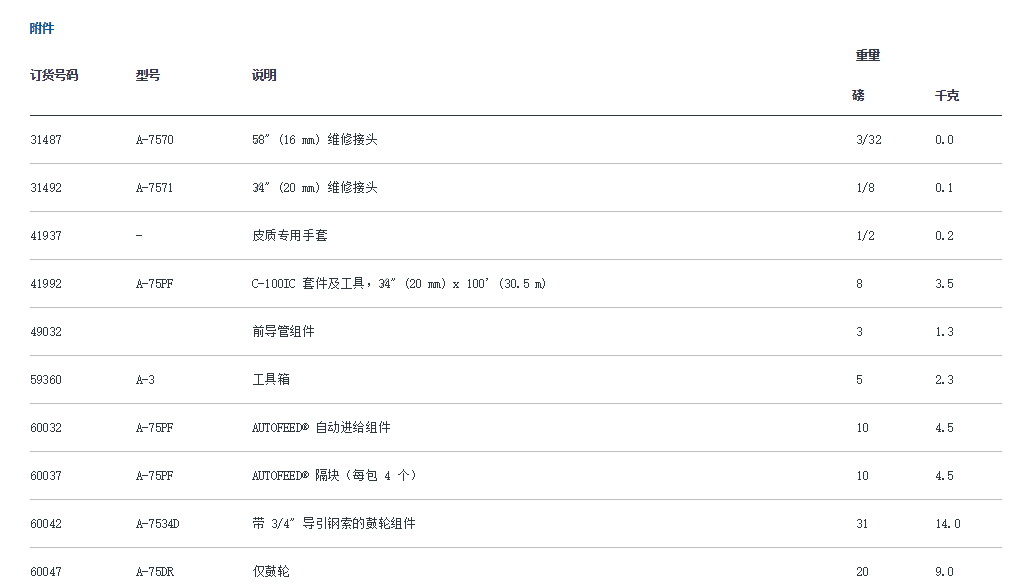1036x588 pixels.
Task: Select order number 41992
Action: pos(46,284)
